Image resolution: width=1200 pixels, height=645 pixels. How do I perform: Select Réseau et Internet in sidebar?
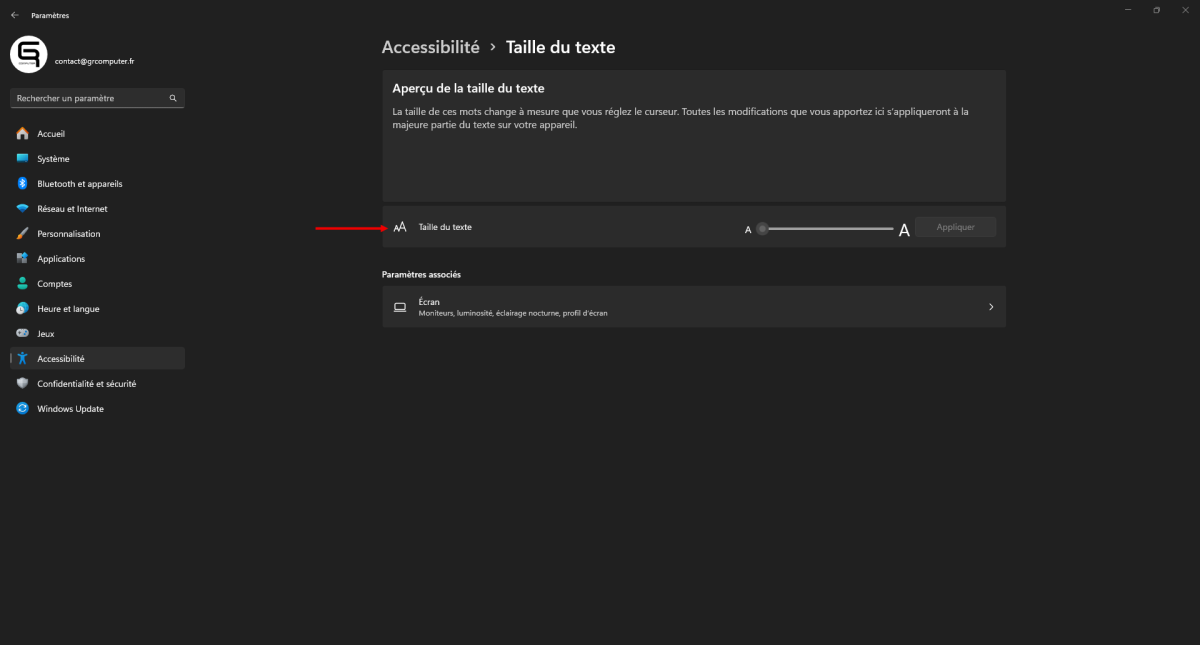[97, 209]
